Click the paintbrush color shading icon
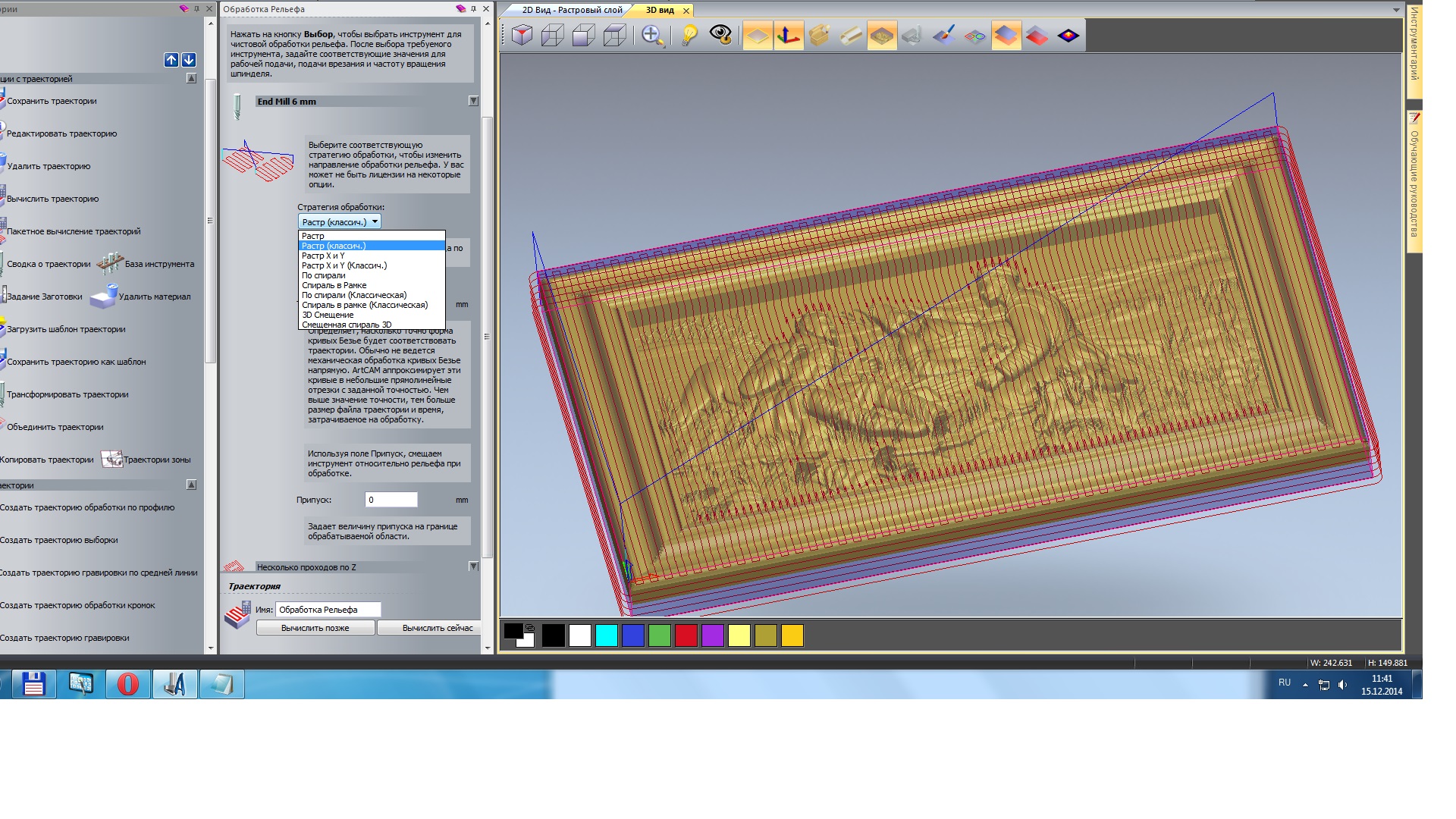This screenshot has height=819, width=1456. coord(943,36)
